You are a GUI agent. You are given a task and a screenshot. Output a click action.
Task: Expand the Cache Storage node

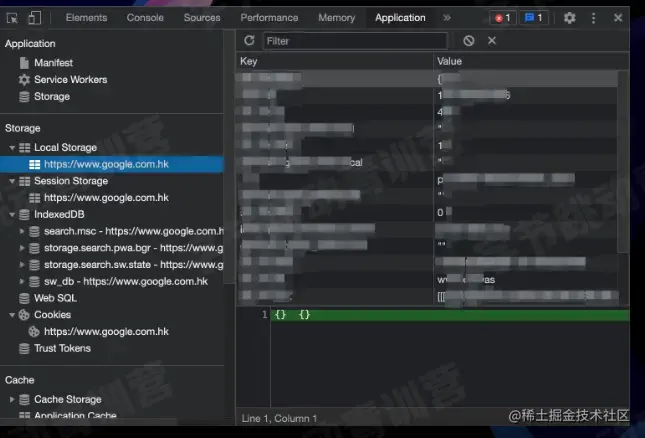[12, 399]
